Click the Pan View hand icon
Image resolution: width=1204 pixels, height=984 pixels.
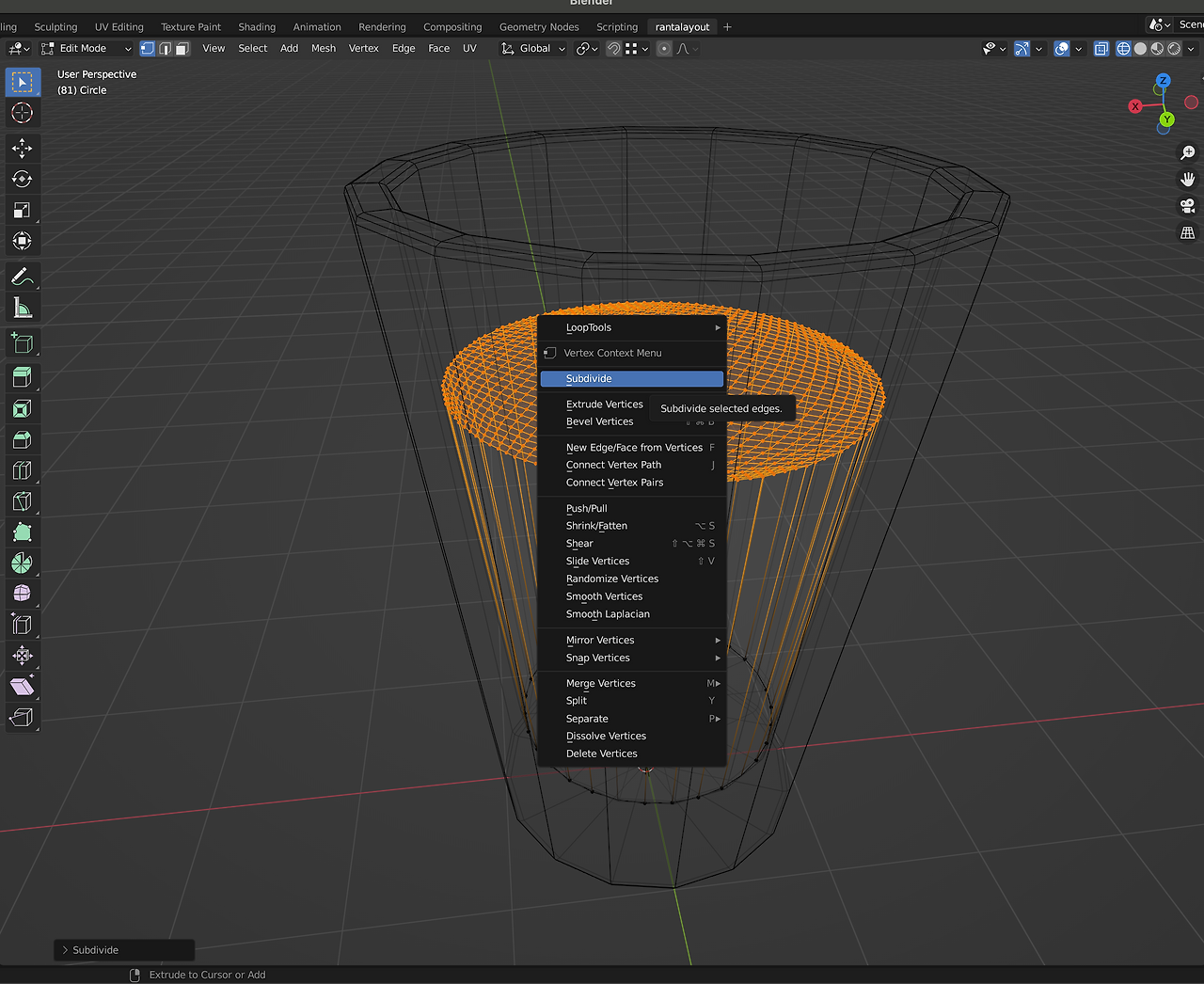pyautogui.click(x=1187, y=179)
